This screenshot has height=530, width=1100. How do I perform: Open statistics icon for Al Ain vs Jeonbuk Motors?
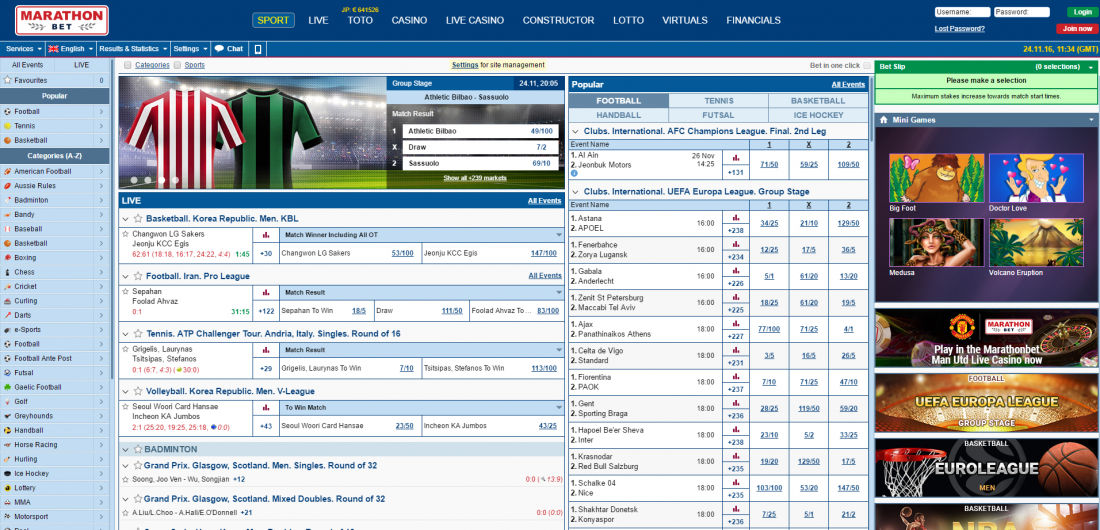[x=736, y=158]
